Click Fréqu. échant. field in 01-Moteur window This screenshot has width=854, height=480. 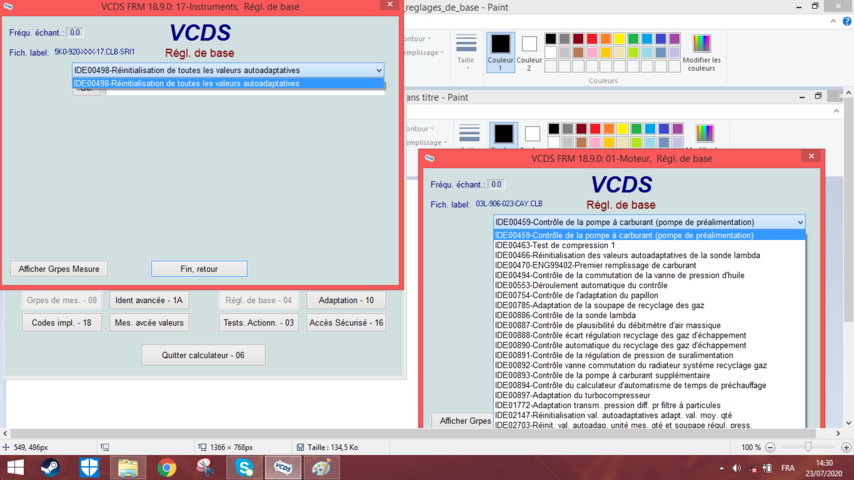point(496,185)
